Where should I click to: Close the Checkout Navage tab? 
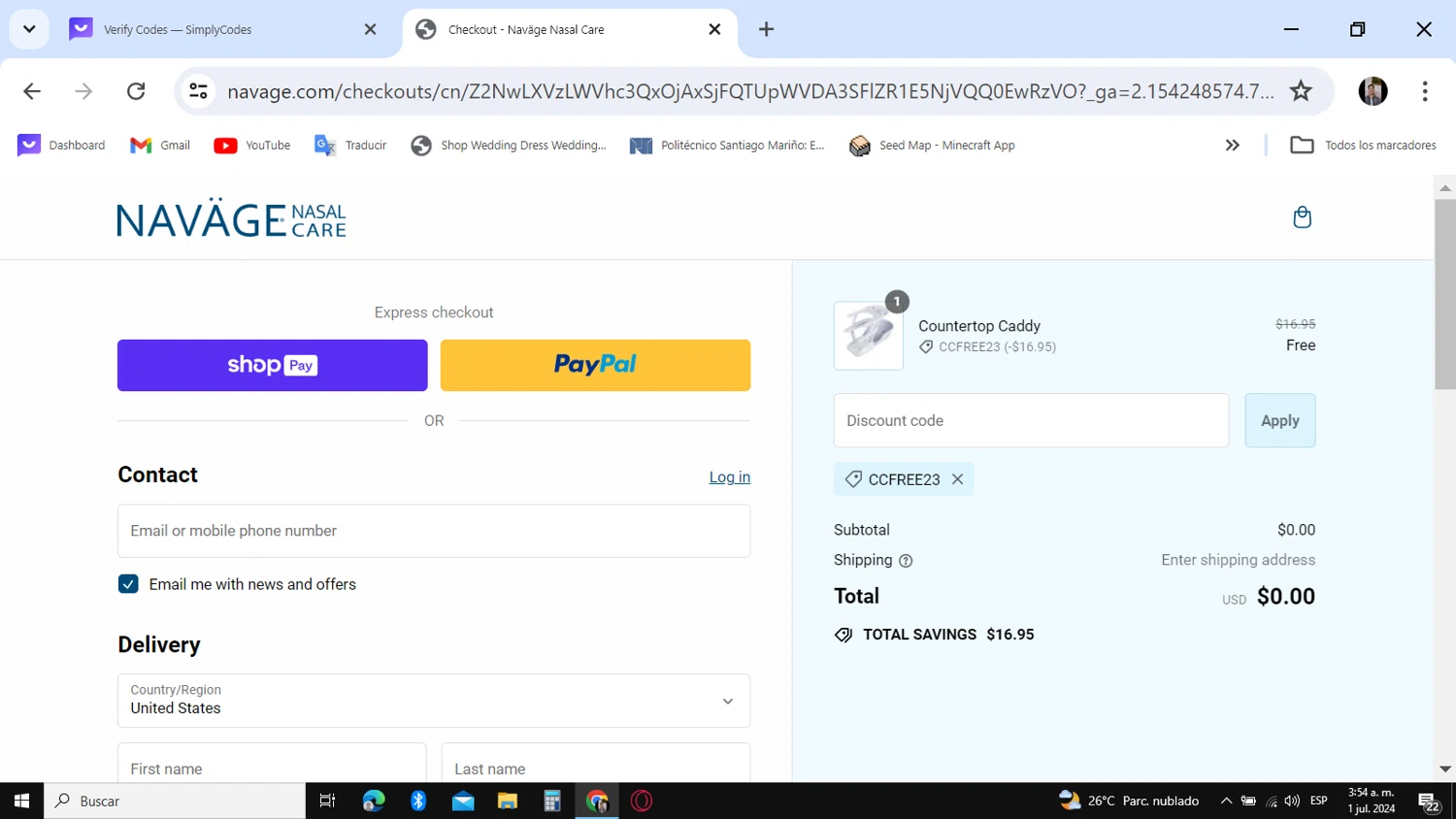click(714, 29)
